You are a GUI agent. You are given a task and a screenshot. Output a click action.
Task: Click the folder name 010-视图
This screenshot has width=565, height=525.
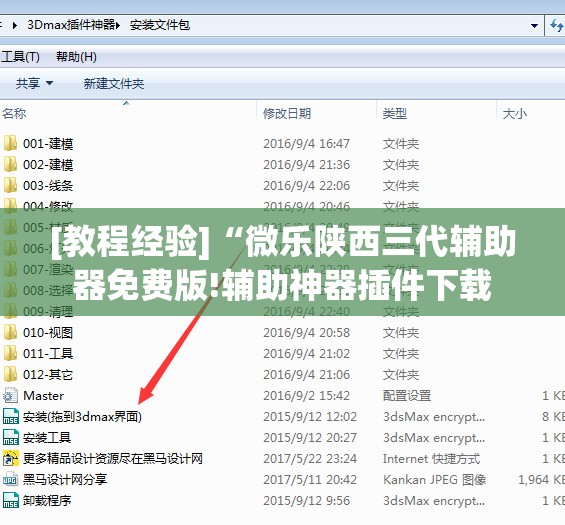point(48,333)
